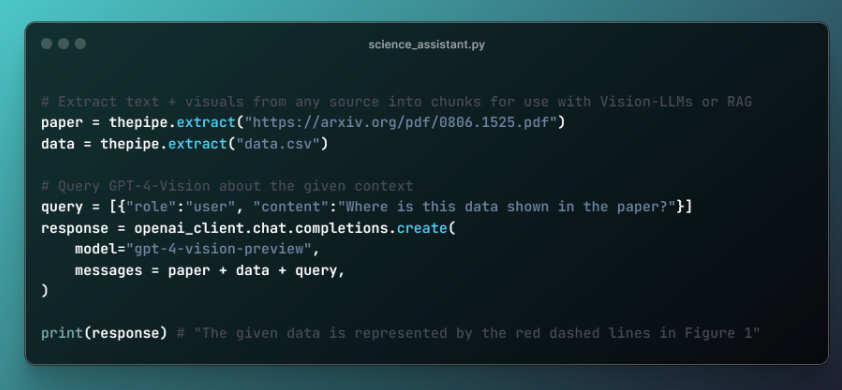Click the word create in completions.create
842x390 pixels.
(422, 228)
